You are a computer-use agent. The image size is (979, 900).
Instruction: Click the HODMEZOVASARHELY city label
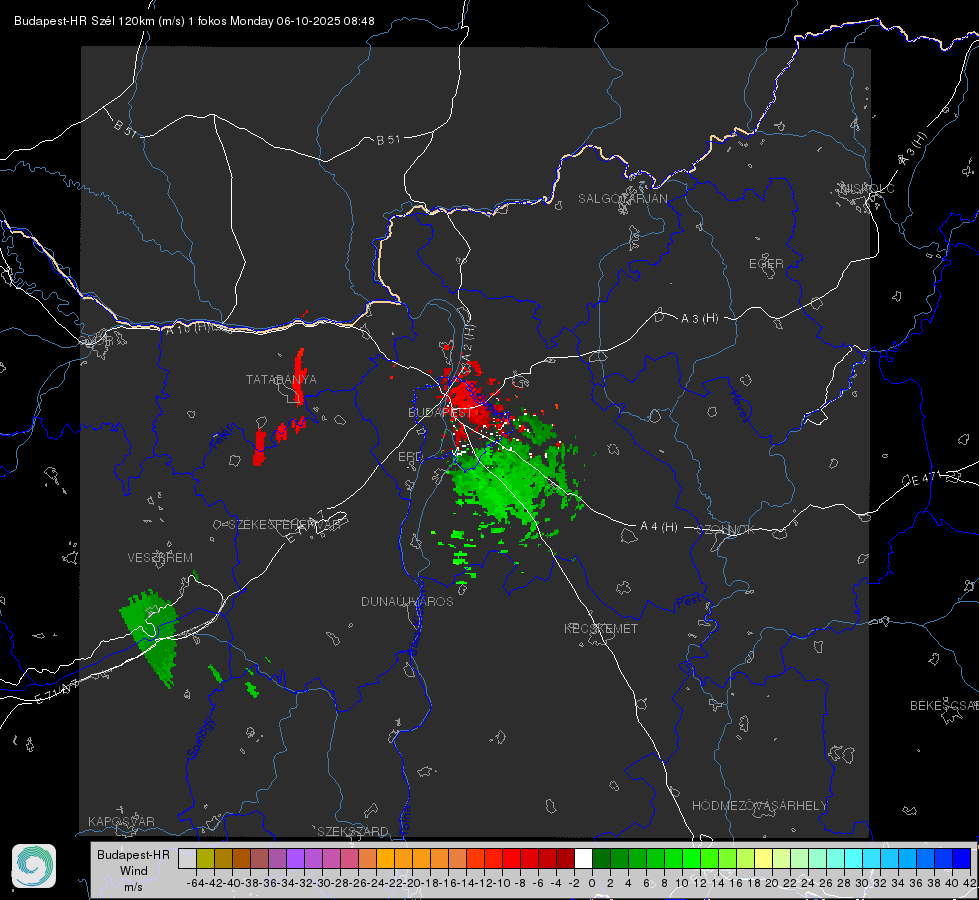tap(759, 806)
